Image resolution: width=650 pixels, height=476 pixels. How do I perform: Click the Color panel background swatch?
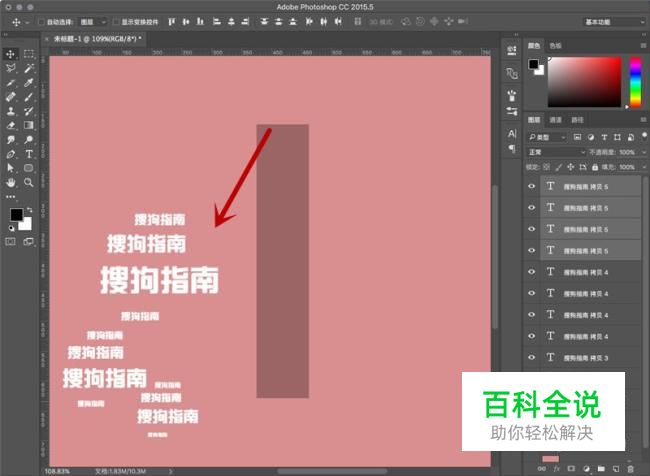click(x=540, y=70)
